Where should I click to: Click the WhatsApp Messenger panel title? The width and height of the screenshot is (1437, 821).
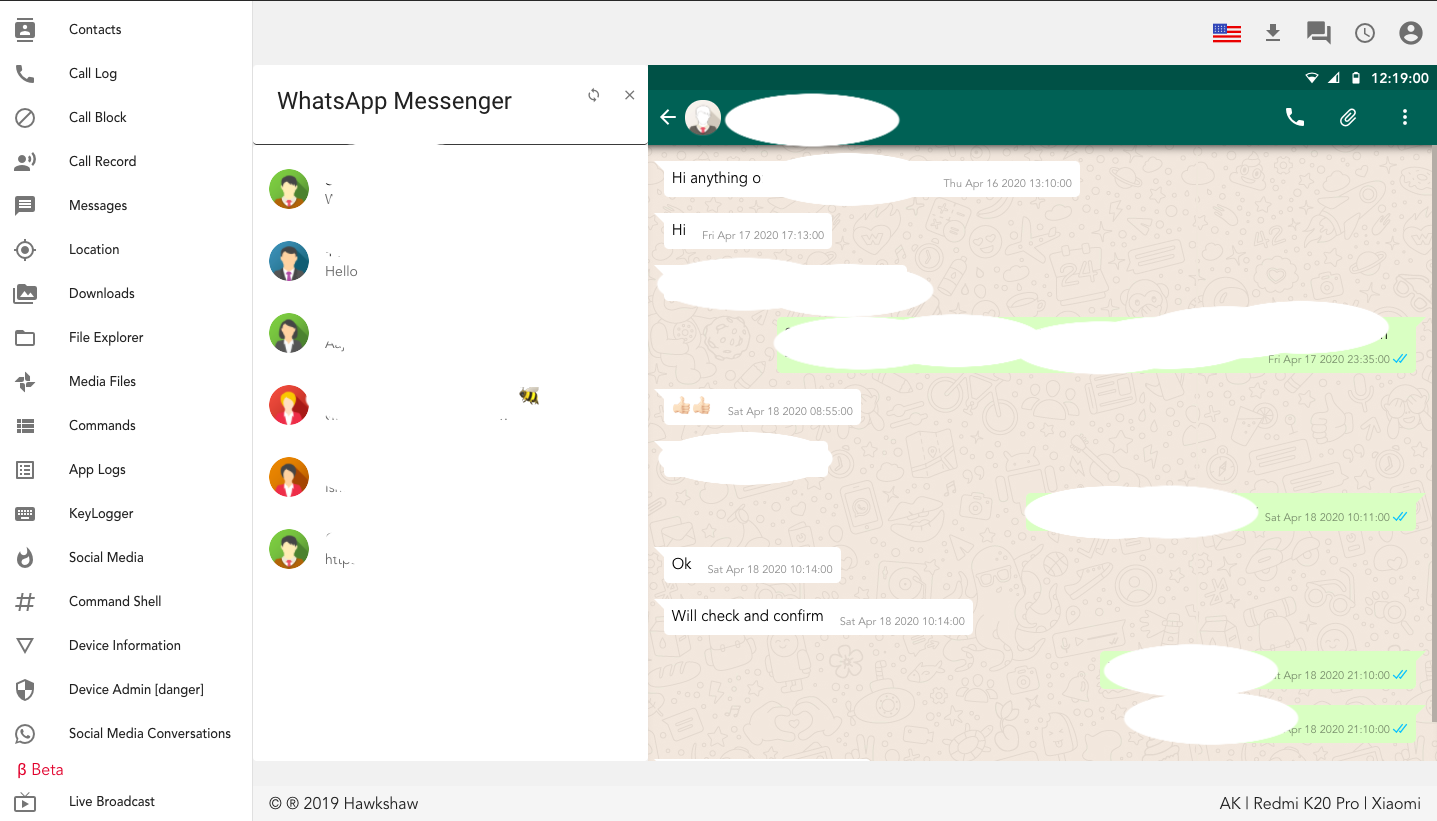click(394, 101)
